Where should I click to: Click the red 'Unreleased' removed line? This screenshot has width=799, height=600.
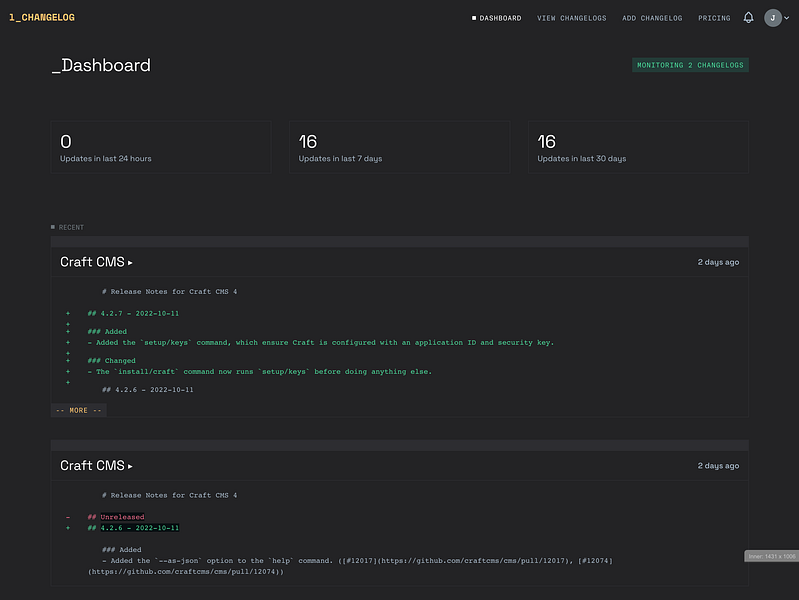pos(122,517)
